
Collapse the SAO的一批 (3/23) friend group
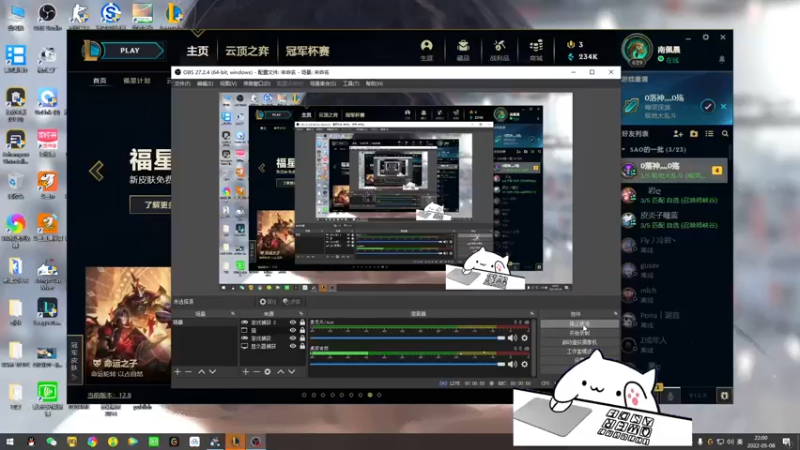click(x=623, y=149)
